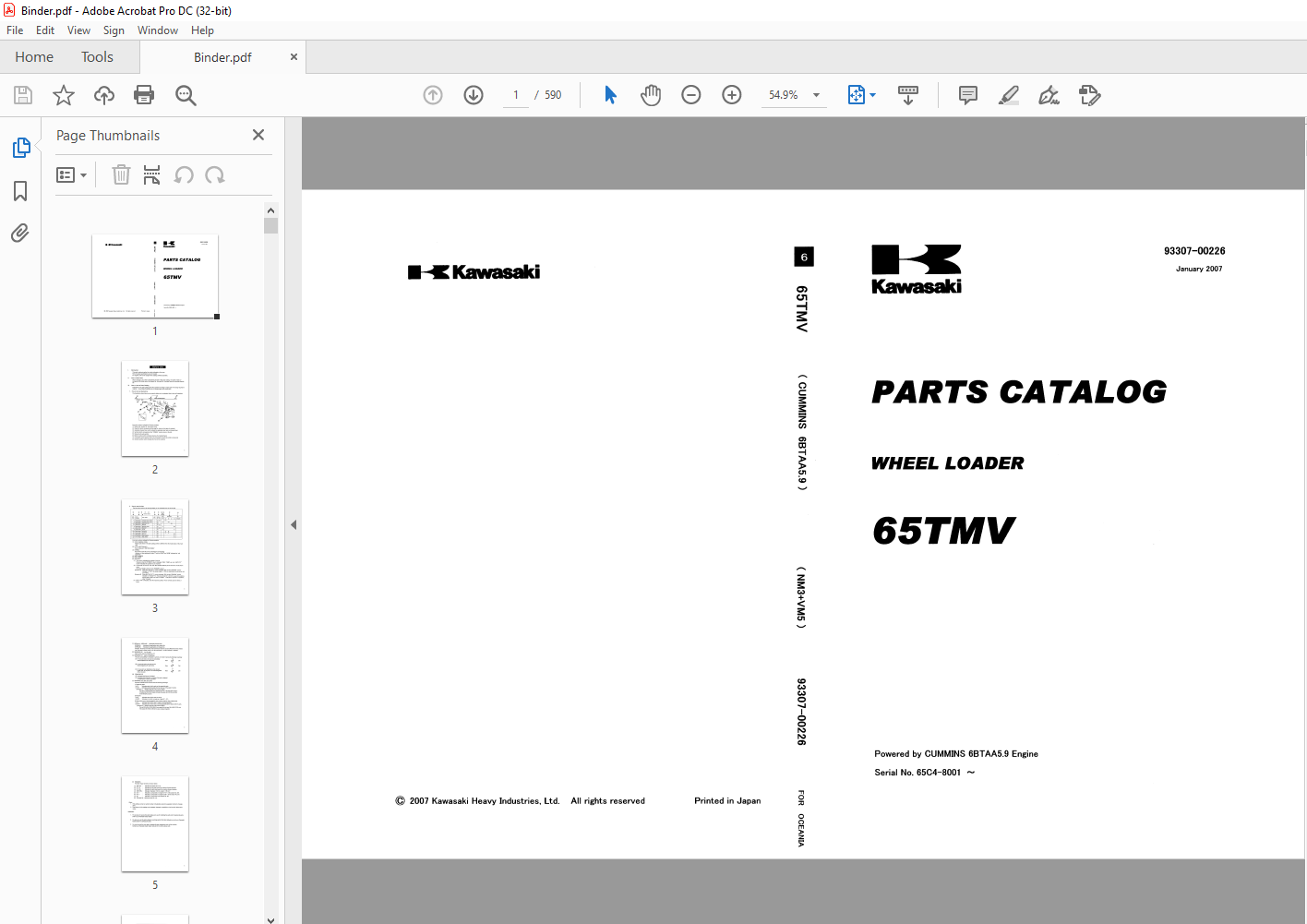
Task: Select page 5 thumbnail
Action: click(155, 823)
